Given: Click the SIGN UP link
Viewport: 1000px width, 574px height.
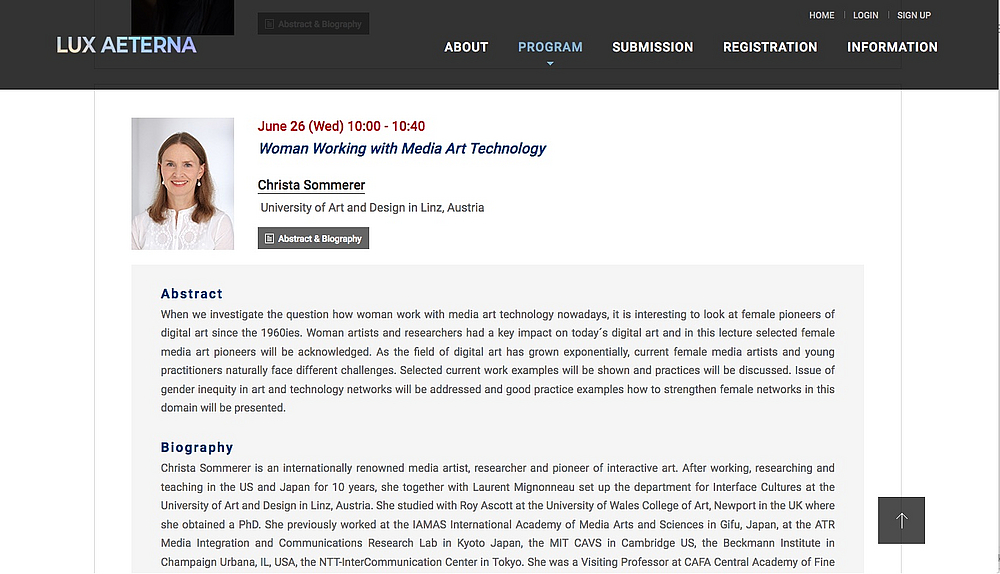Looking at the screenshot, I should 914,15.
